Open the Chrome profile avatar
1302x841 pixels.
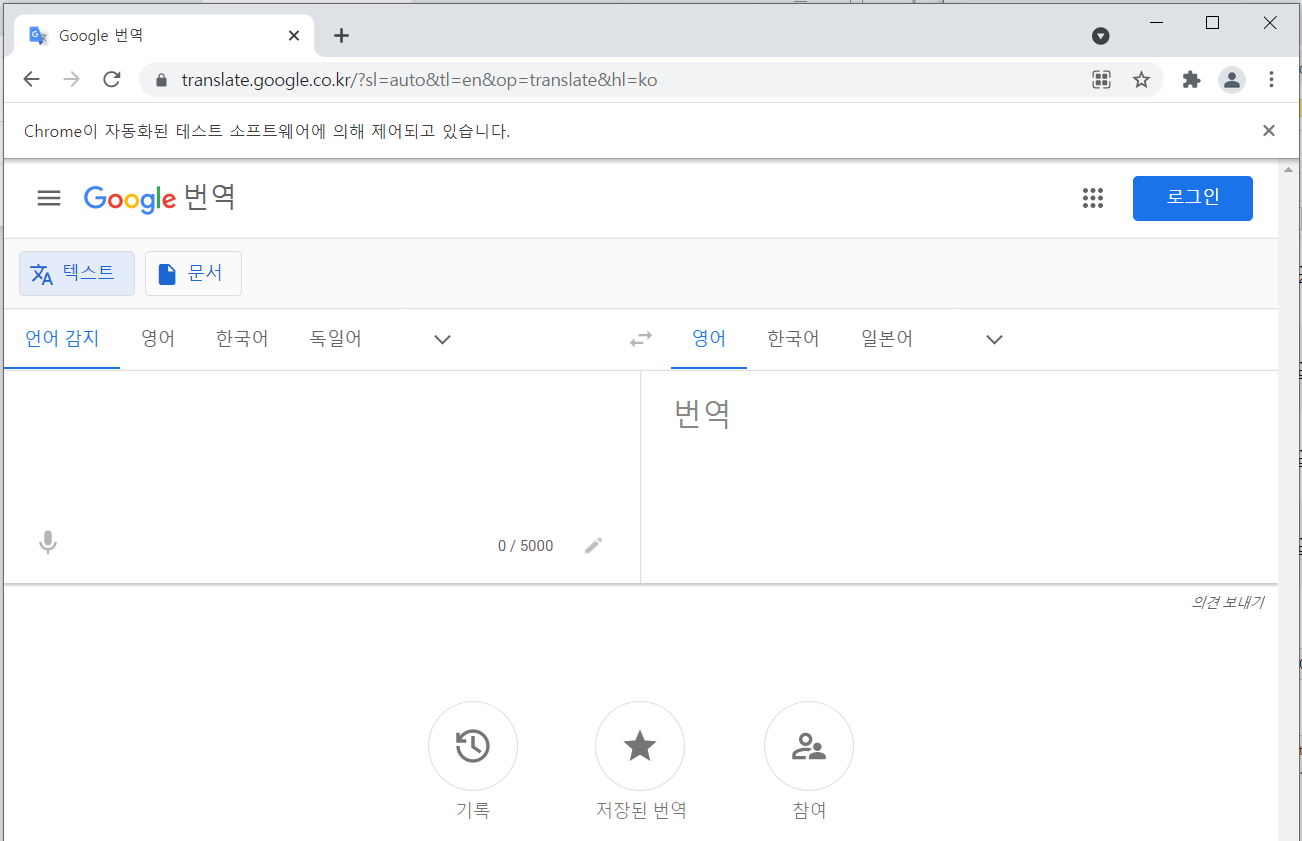(x=1231, y=80)
